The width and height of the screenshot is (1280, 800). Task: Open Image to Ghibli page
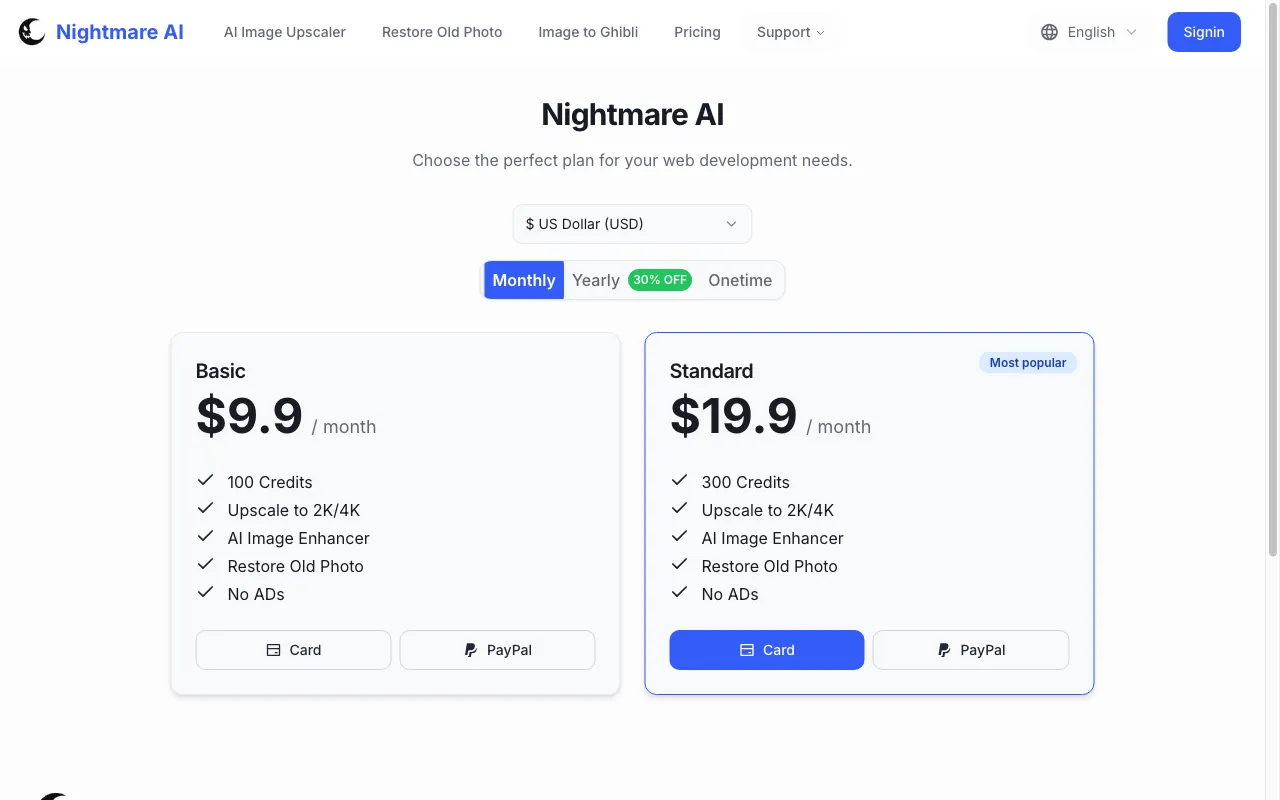588,32
